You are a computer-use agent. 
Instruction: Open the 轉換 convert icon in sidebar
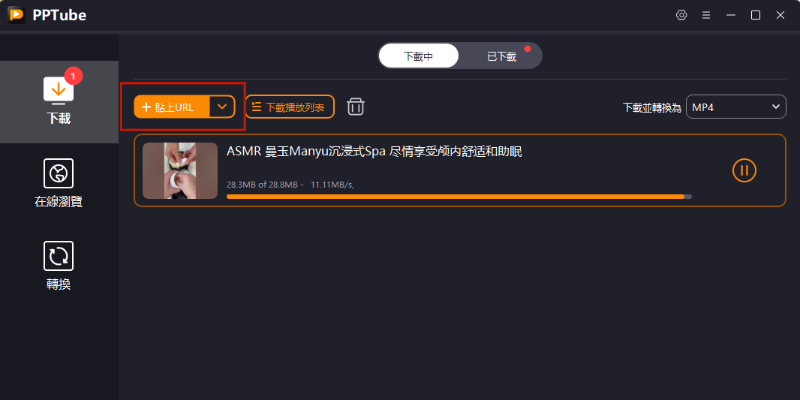[59, 256]
